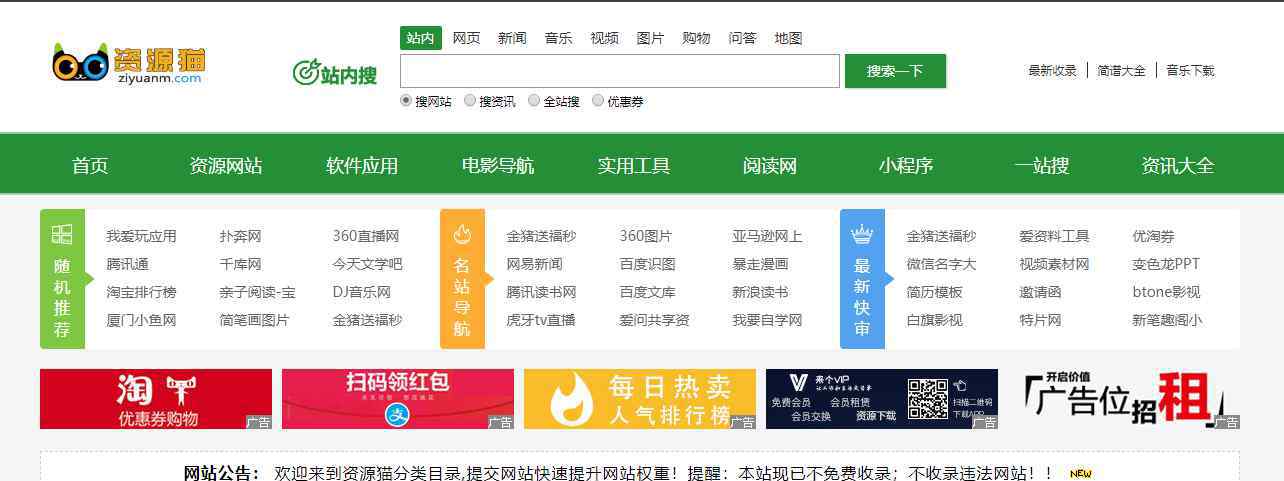The width and height of the screenshot is (1284, 481).
Task: Open the 广告位招租 ad banner
Action: coord(1124,399)
